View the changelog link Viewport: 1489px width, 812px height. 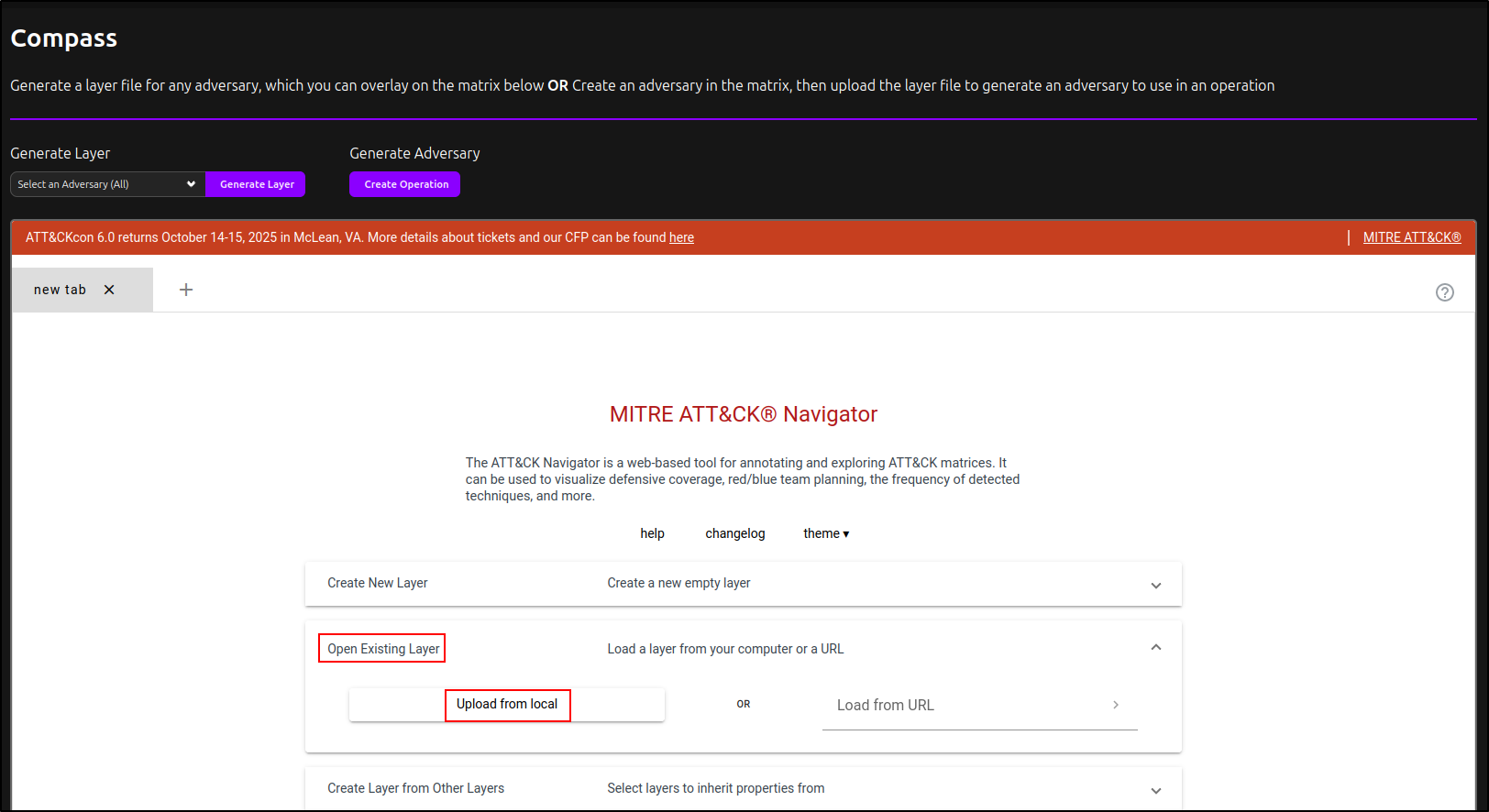734,533
